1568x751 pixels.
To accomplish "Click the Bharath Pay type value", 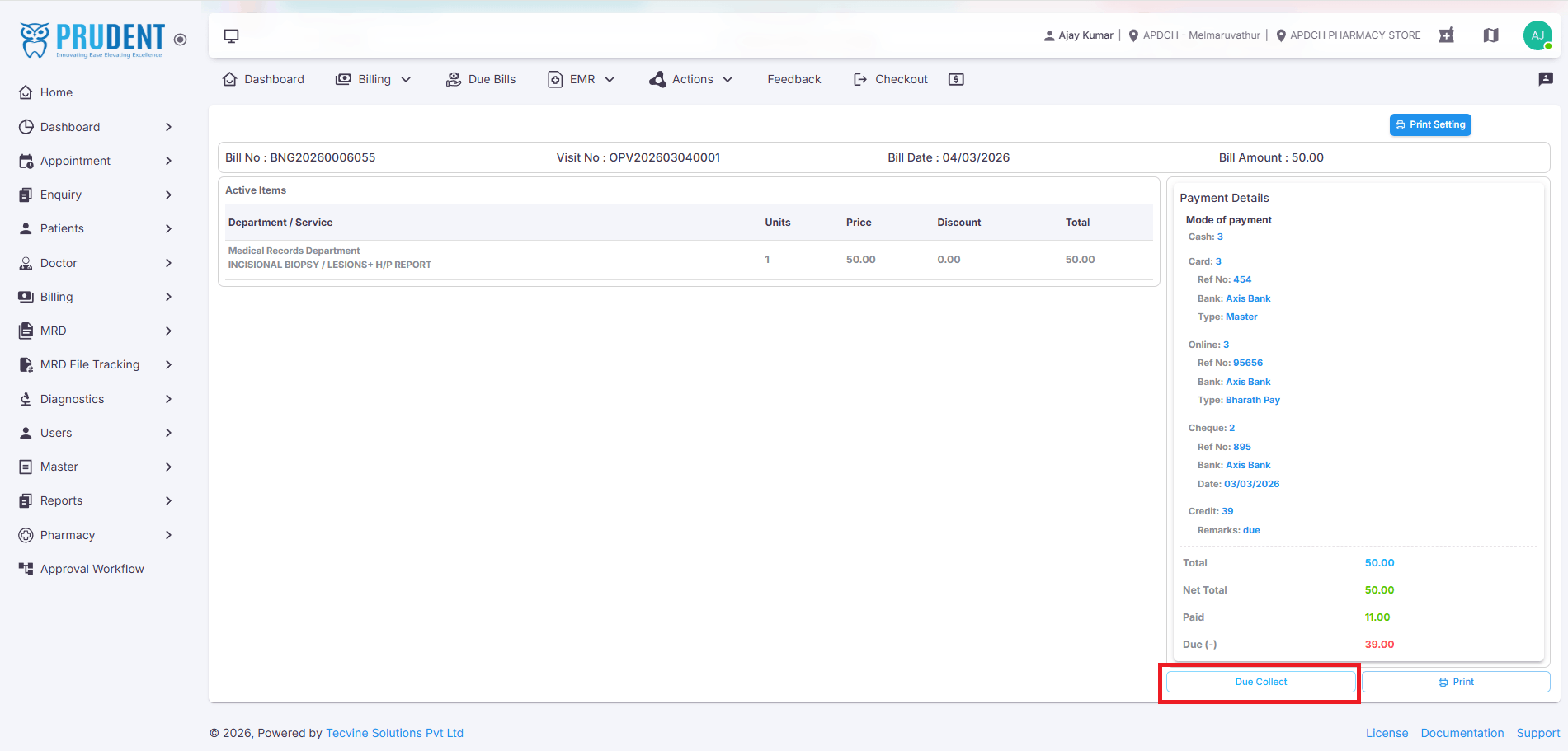I will (x=1253, y=400).
